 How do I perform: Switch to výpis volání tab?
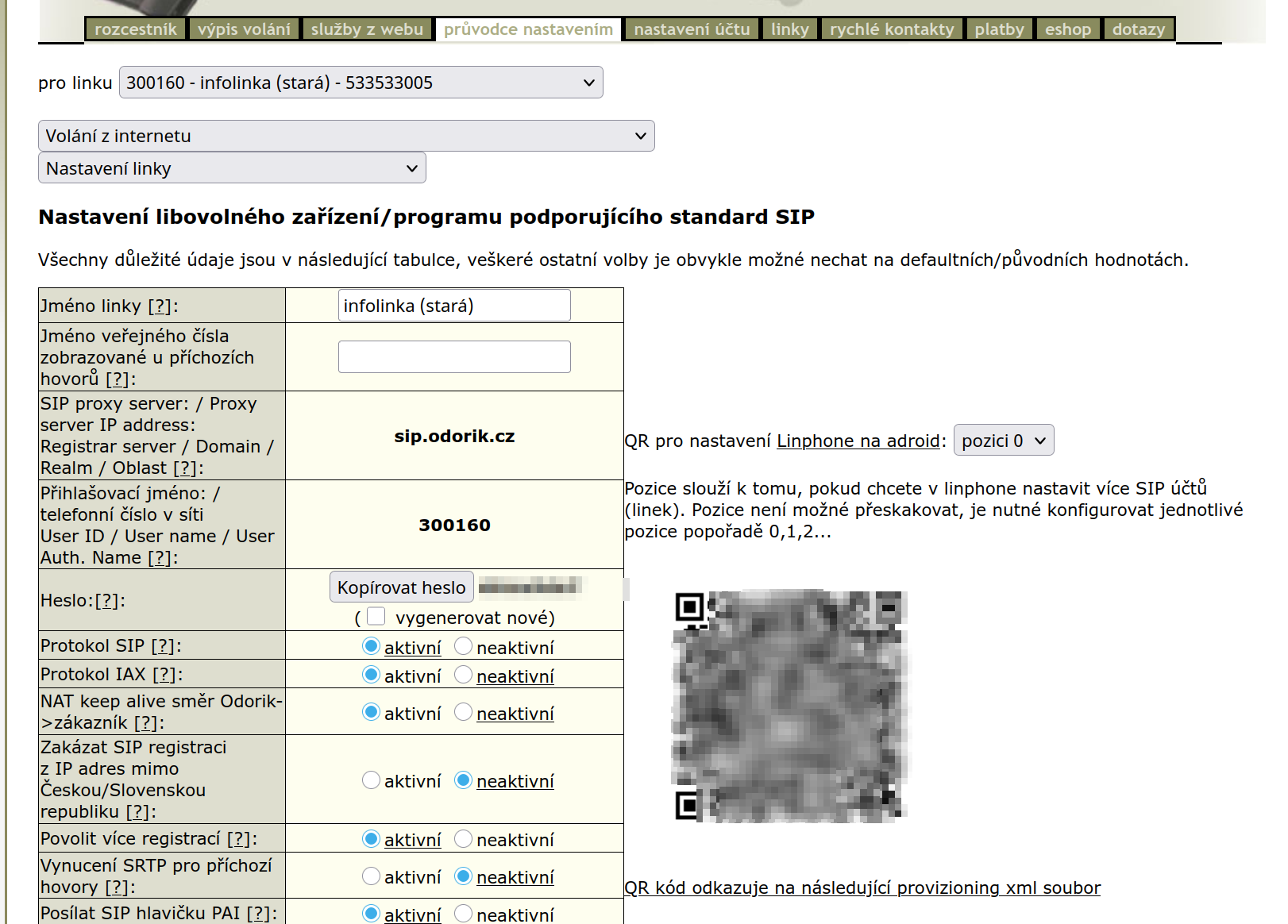click(244, 29)
